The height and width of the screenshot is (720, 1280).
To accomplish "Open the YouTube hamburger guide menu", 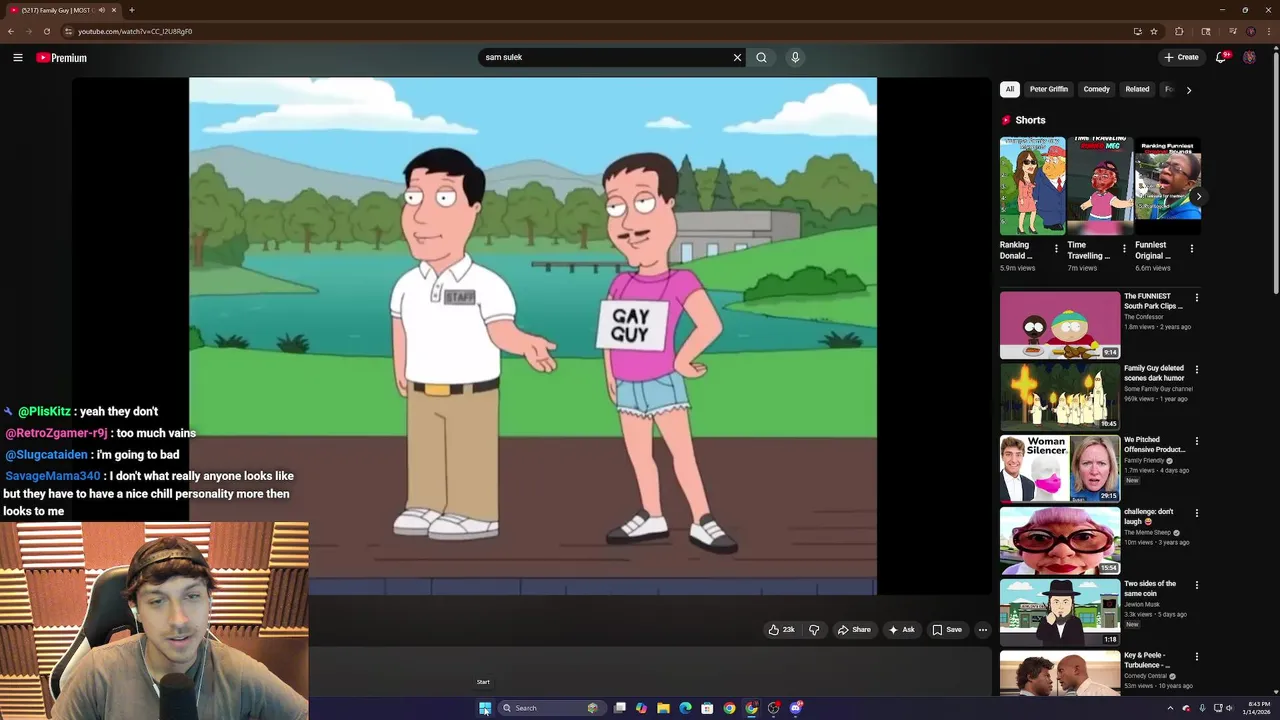I will 18,58.
